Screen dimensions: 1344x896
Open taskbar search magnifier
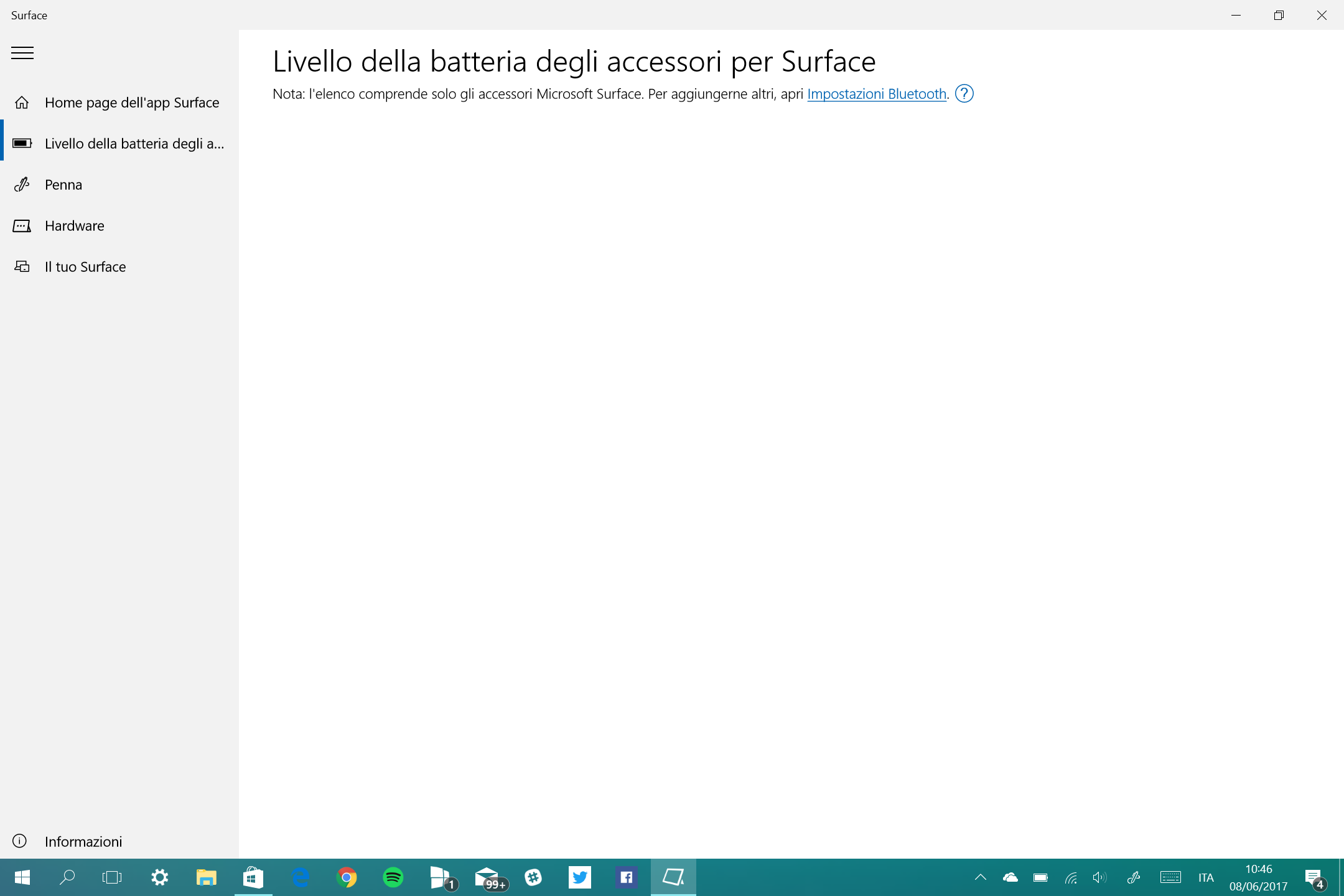(67, 877)
